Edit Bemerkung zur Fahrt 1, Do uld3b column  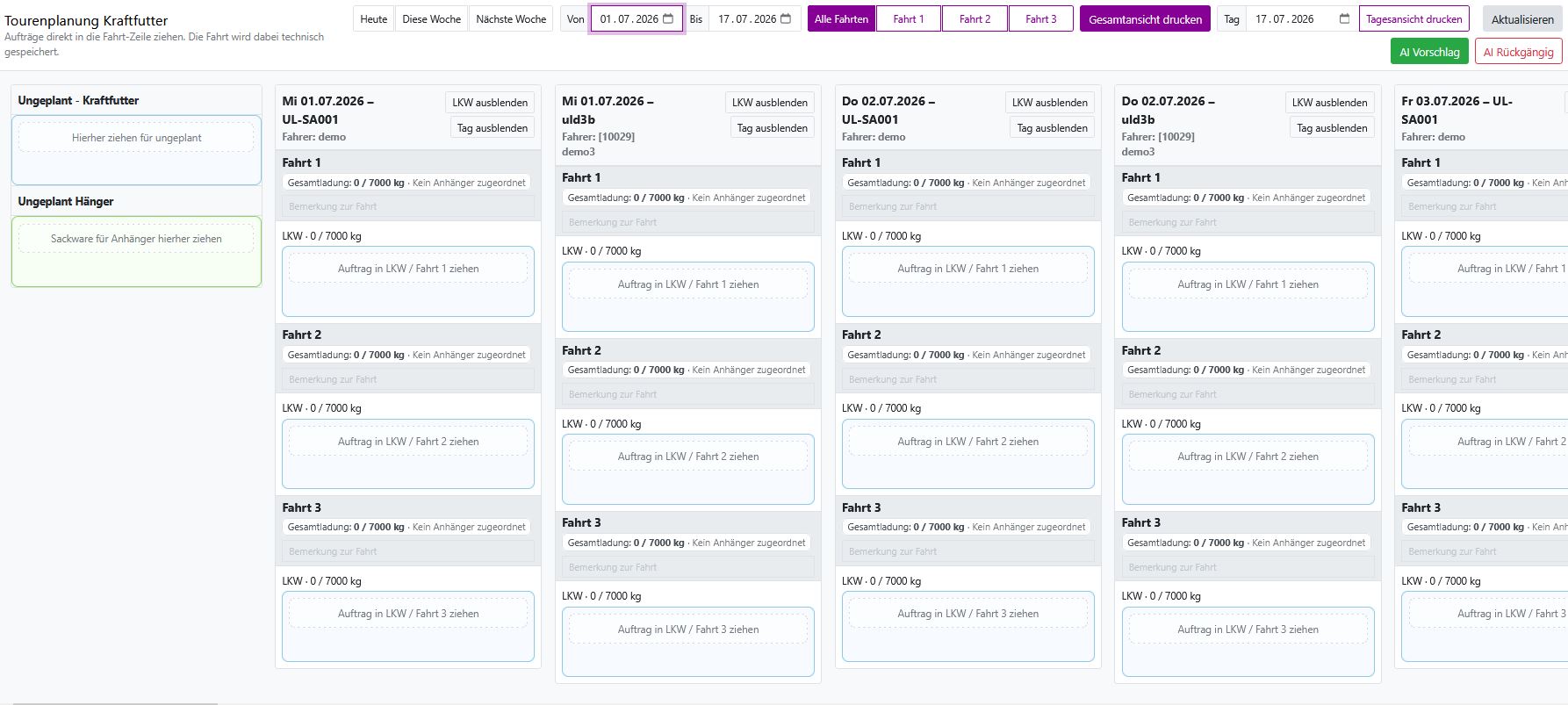click(x=1248, y=223)
